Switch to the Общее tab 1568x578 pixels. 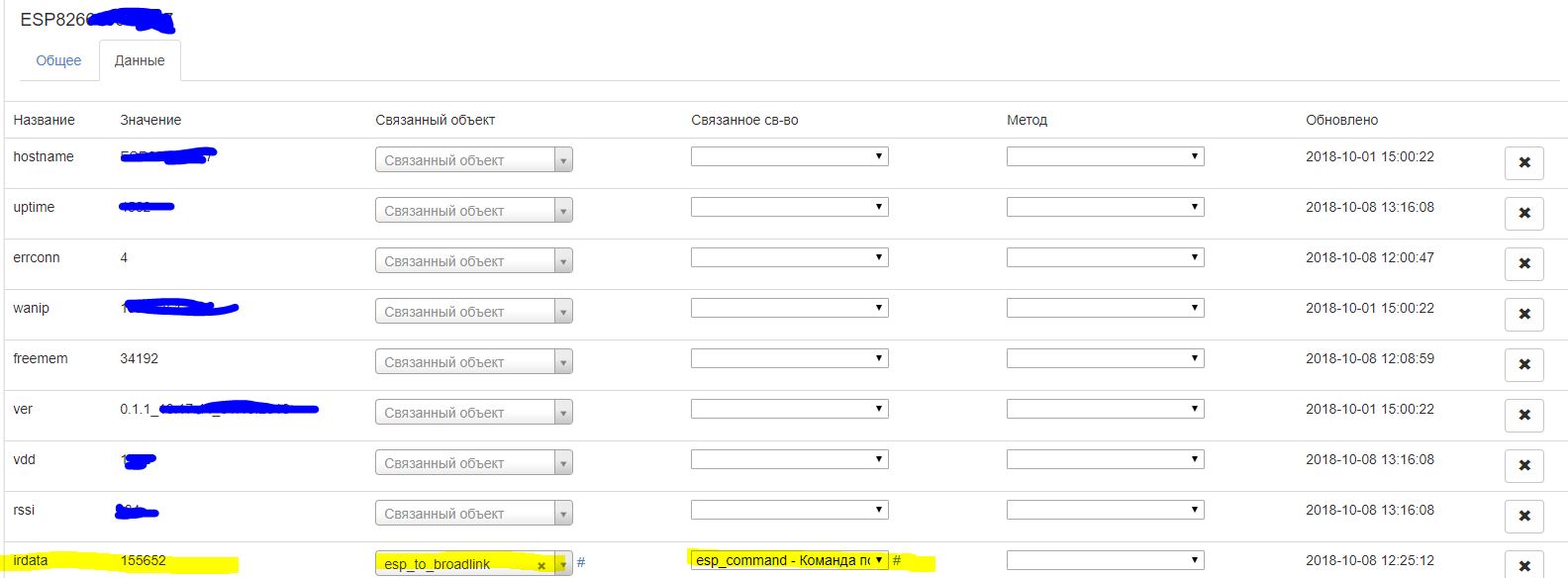click(58, 60)
